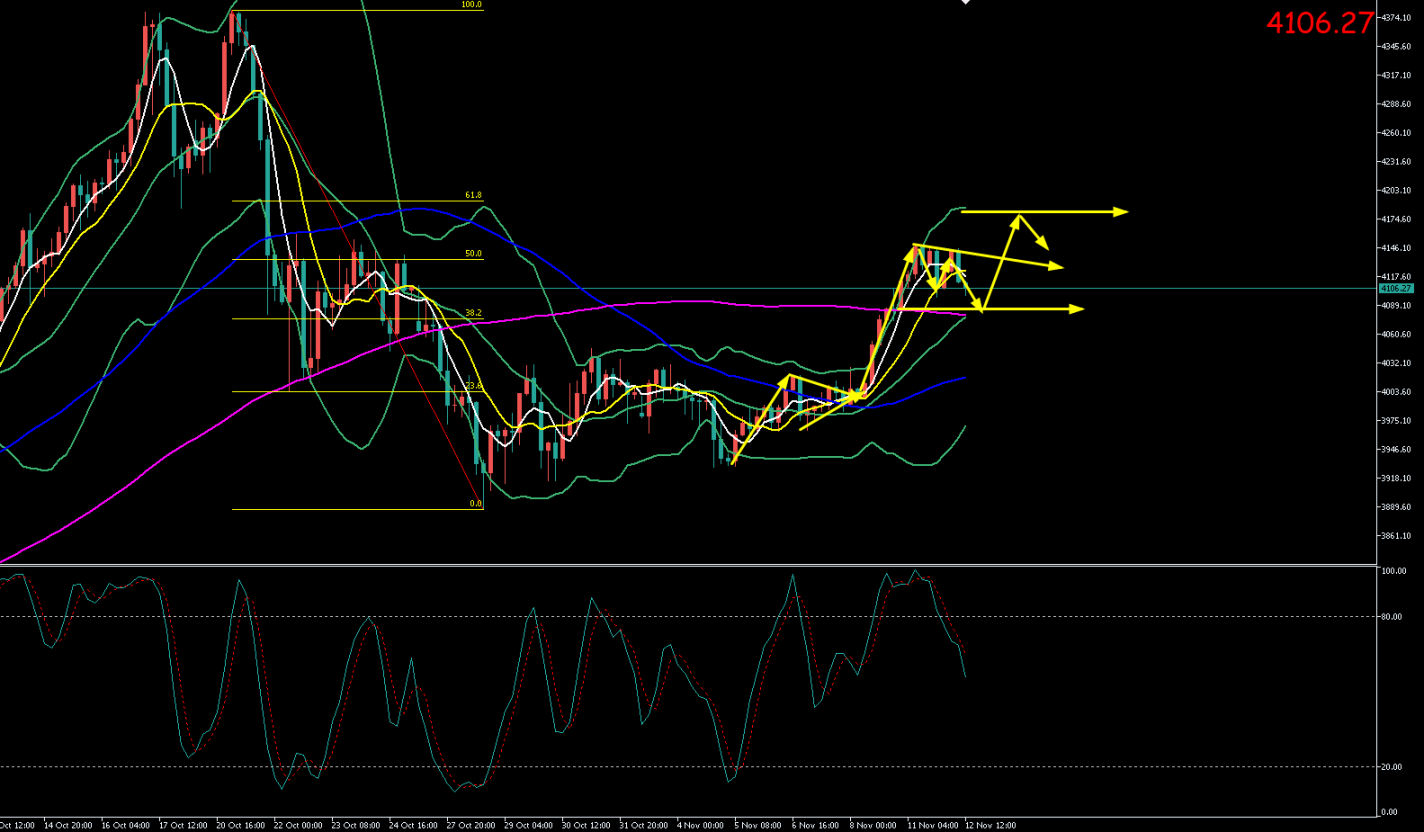Click the 4374.10 price scale label
The height and width of the screenshot is (832, 1424).
[1394, 18]
